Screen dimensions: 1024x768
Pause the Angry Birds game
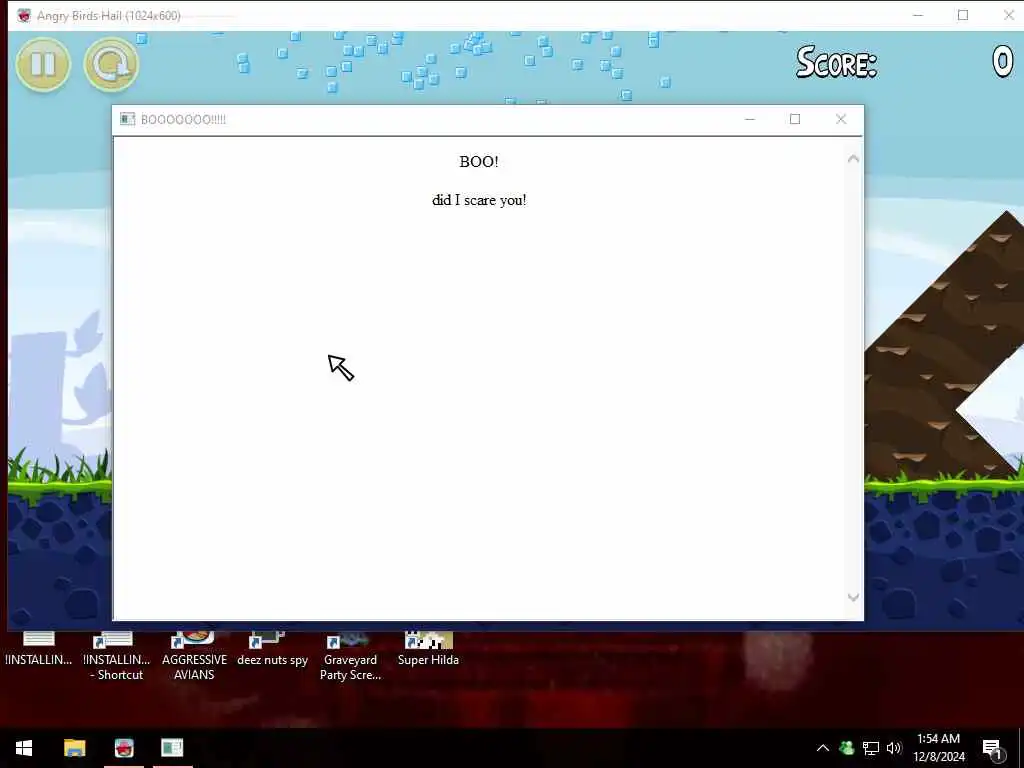[43, 65]
